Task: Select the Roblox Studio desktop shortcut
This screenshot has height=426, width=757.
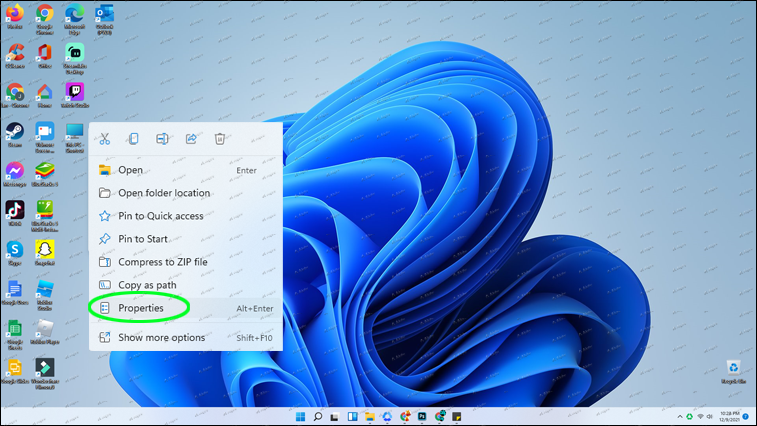Action: [44, 295]
